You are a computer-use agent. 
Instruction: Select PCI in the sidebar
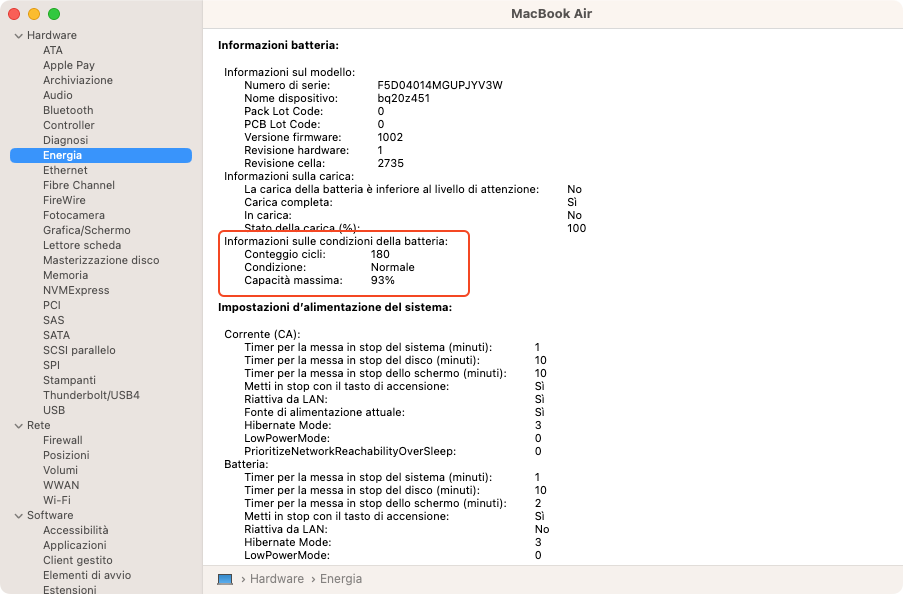click(x=51, y=305)
